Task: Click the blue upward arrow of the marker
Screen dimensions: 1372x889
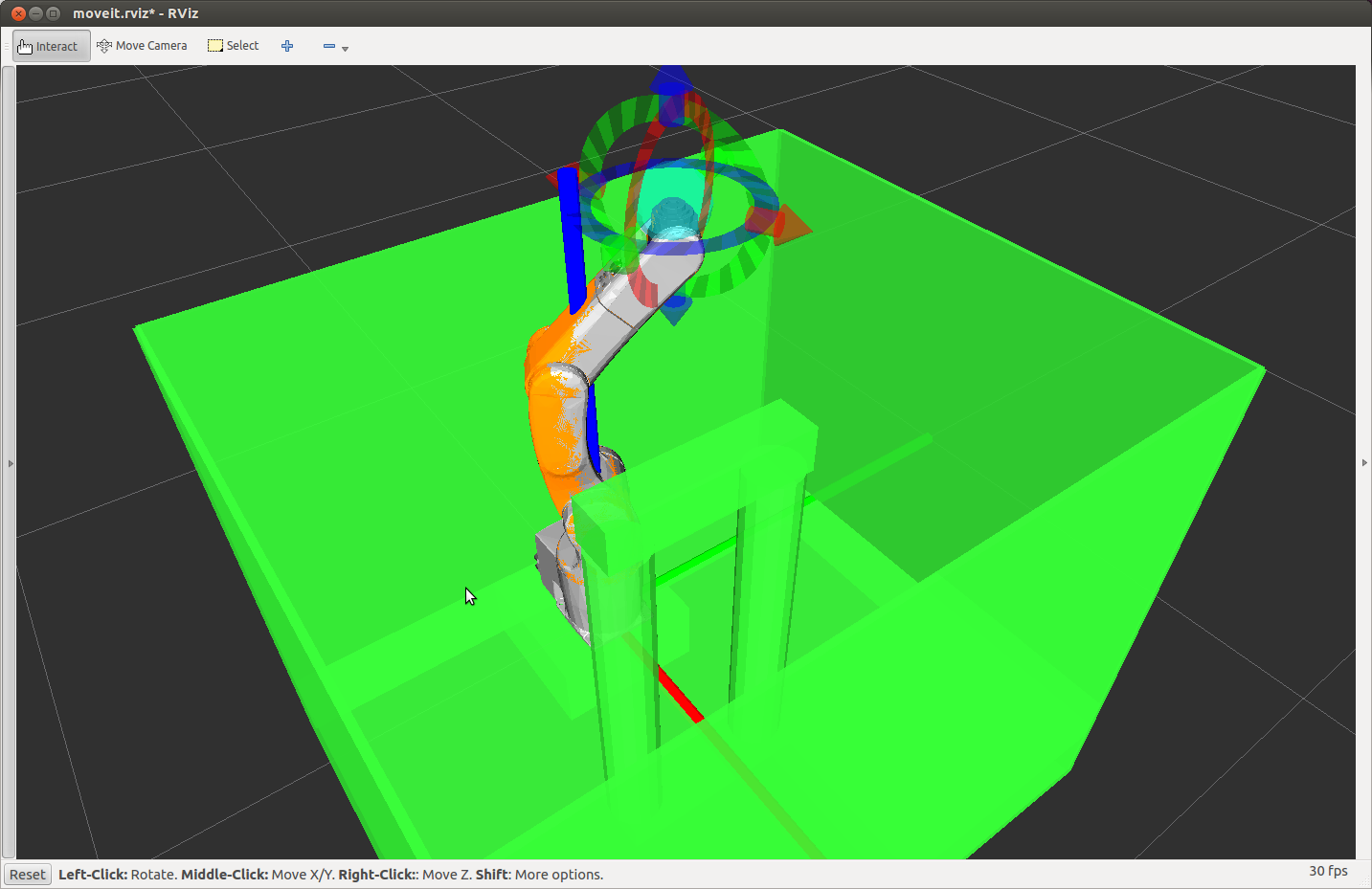Action: click(x=671, y=80)
